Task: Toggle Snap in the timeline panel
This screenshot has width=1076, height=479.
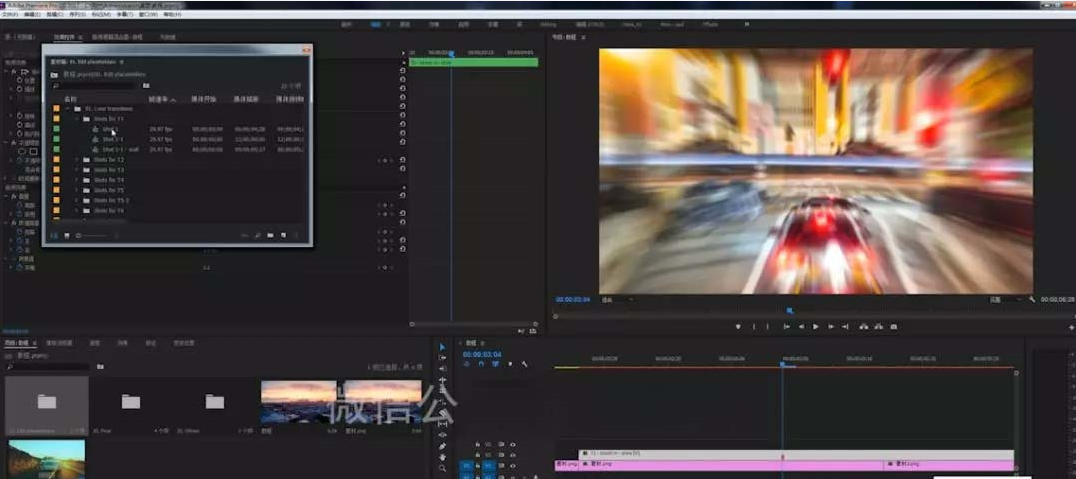Action: pyautogui.click(x=480, y=364)
